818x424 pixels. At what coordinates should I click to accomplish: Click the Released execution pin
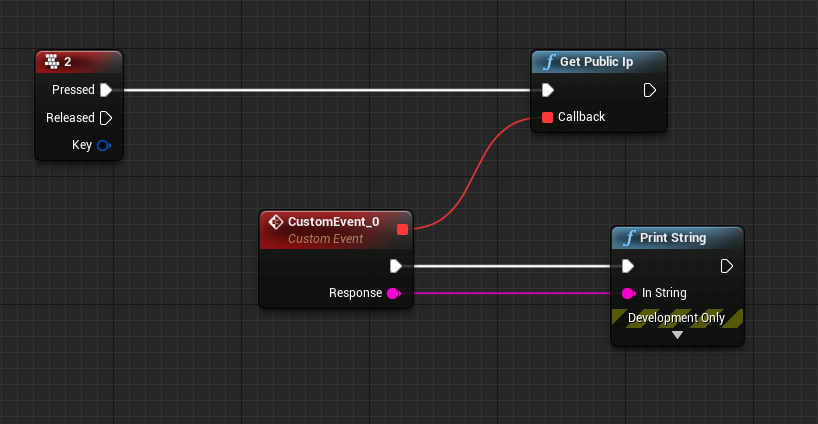106,118
